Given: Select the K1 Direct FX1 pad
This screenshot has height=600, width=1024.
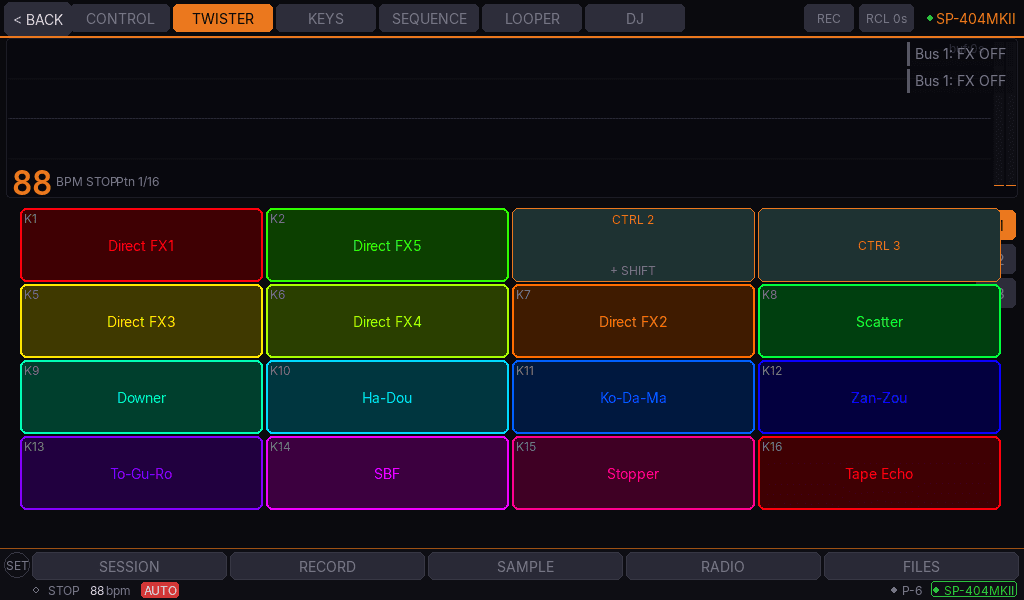Looking at the screenshot, I should point(141,245).
